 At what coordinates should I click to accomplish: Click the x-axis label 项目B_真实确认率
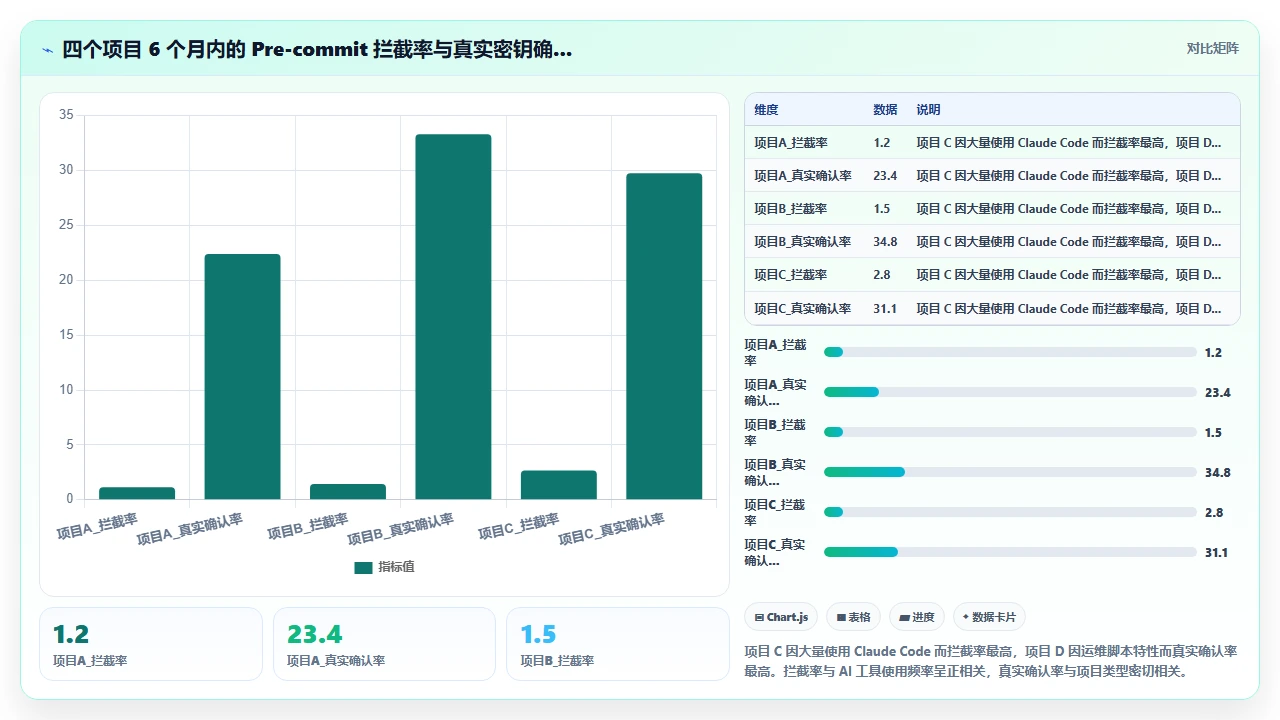click(x=401, y=529)
